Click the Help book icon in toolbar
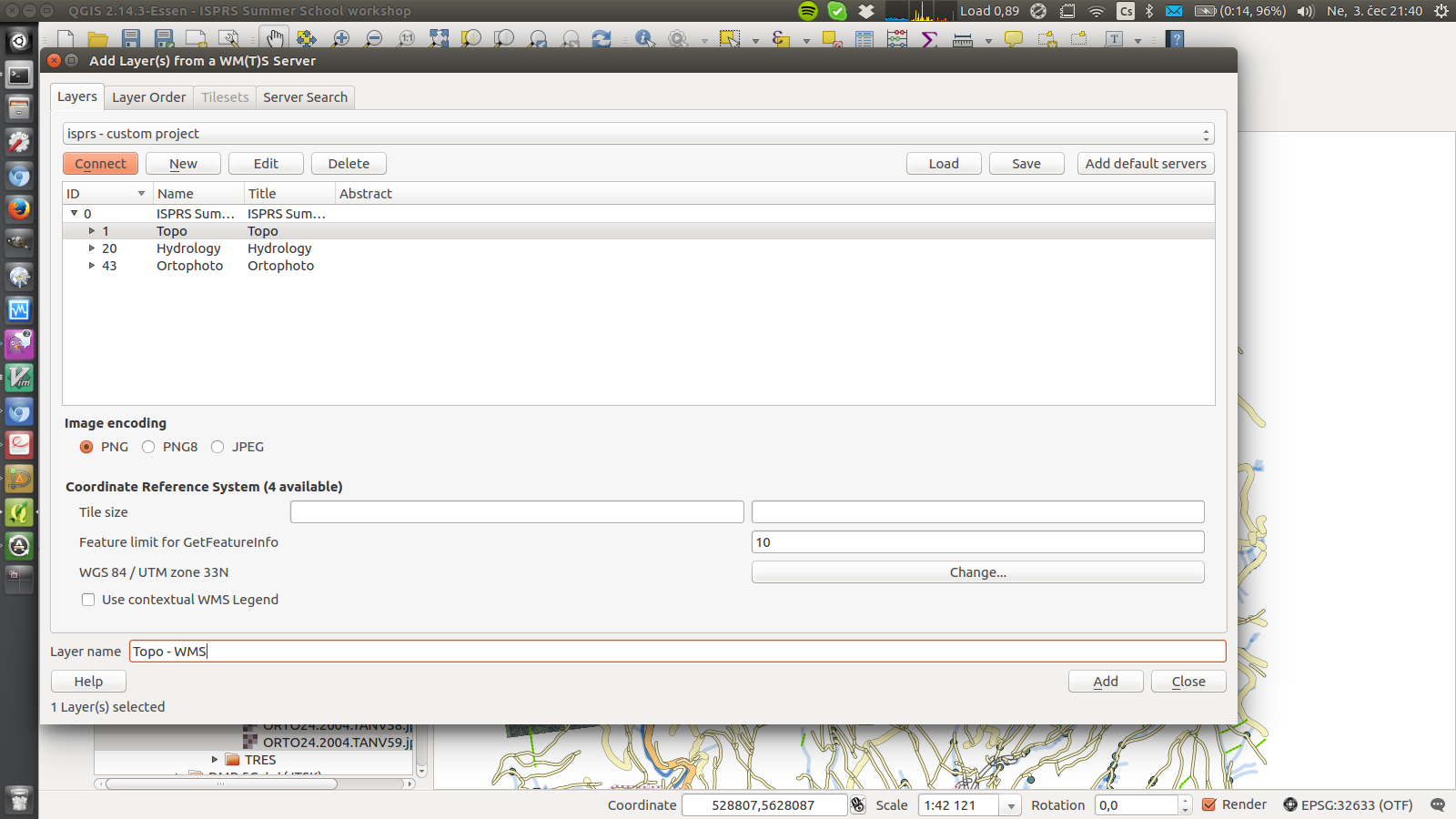 point(1176,38)
